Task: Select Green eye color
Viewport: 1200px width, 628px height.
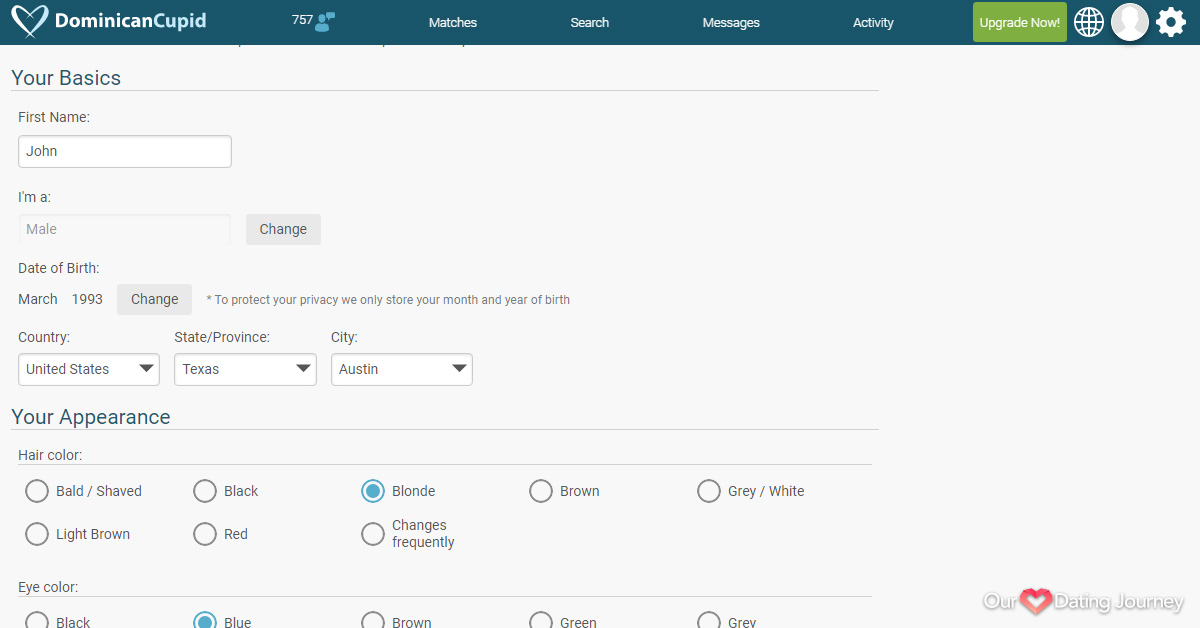Action: click(x=541, y=620)
